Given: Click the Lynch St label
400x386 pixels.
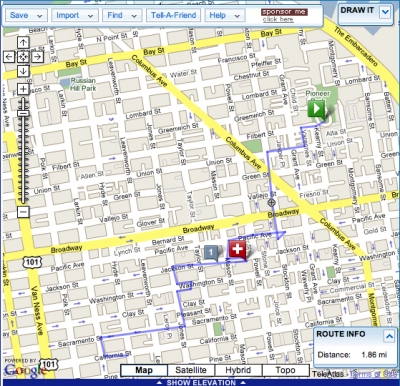Looking at the screenshot, I should (127, 251).
